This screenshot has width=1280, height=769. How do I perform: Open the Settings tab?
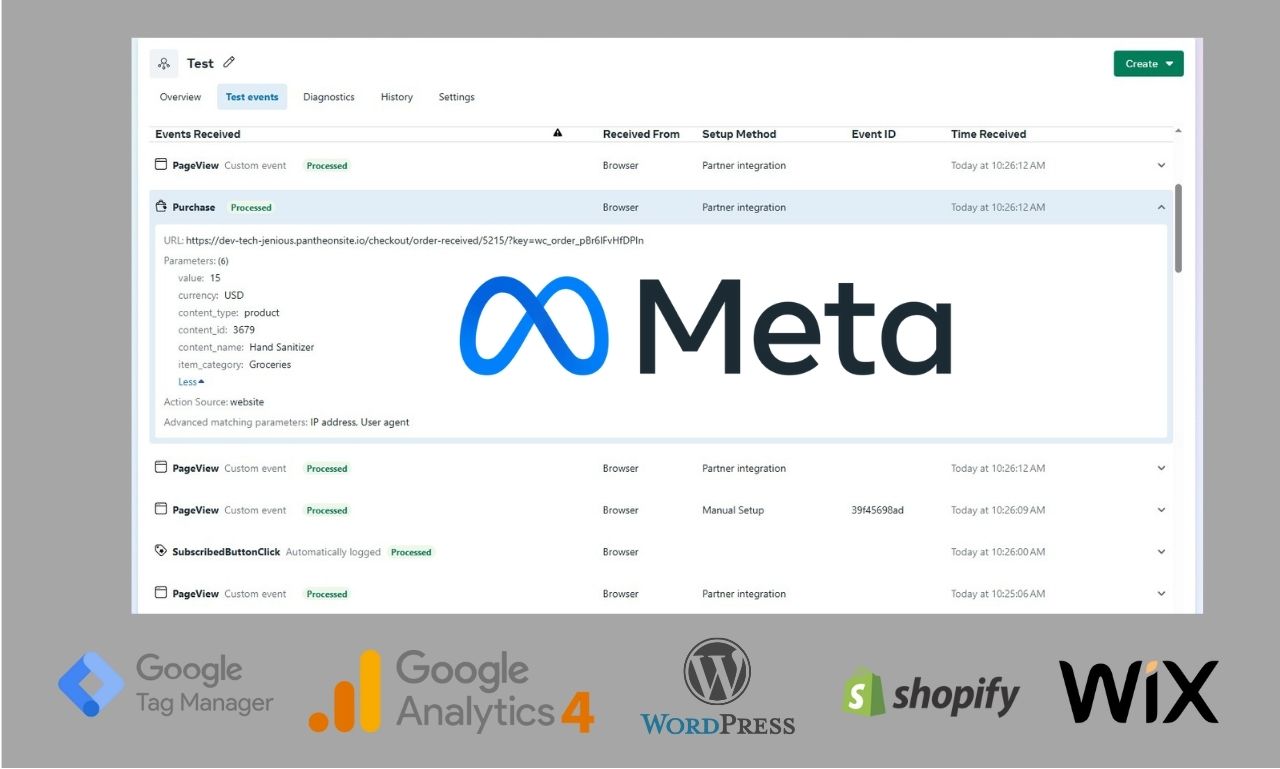point(457,97)
